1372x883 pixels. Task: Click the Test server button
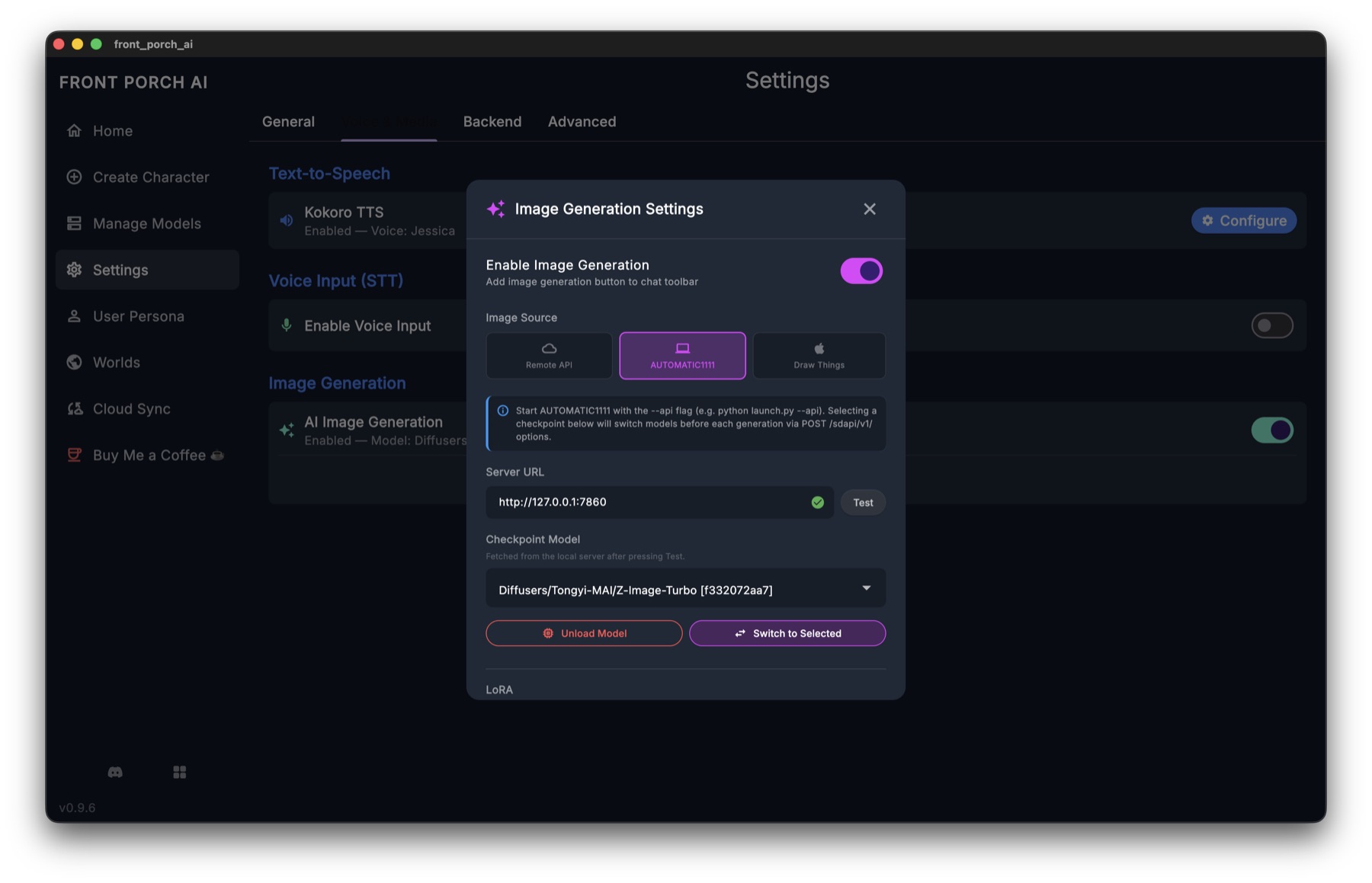click(863, 503)
